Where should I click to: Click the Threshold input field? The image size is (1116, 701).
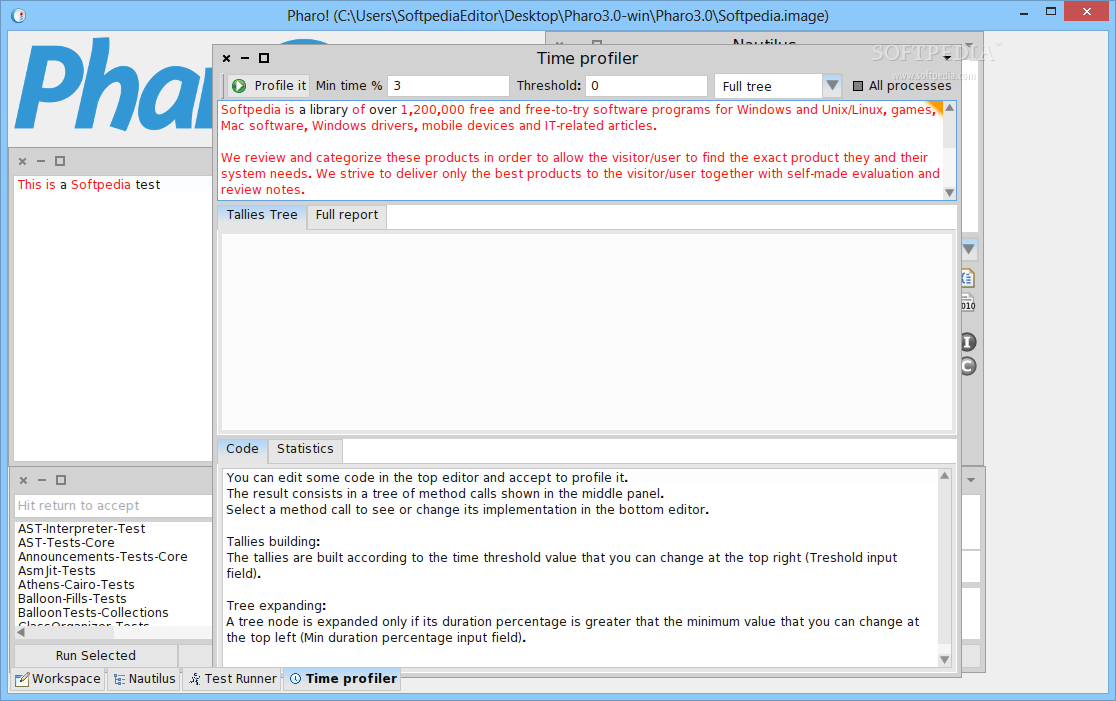(x=646, y=86)
